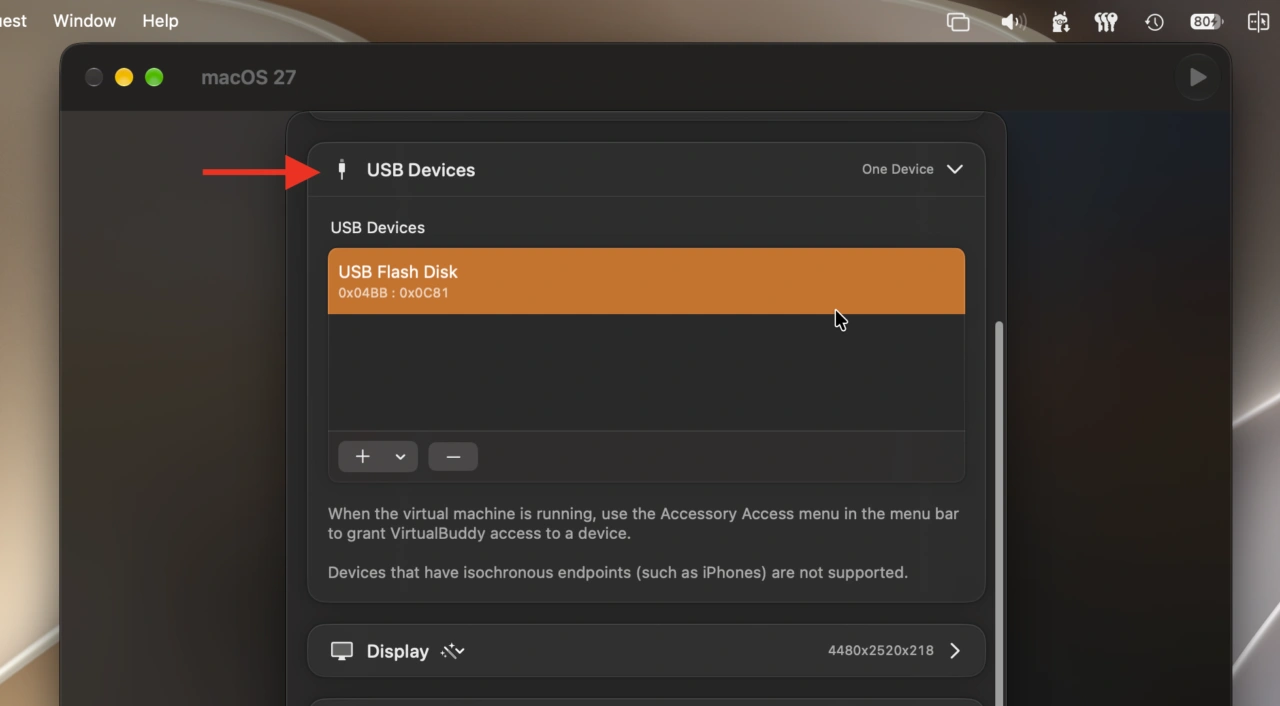Click the USB Devices section header title
This screenshot has width=1280, height=706.
point(421,170)
